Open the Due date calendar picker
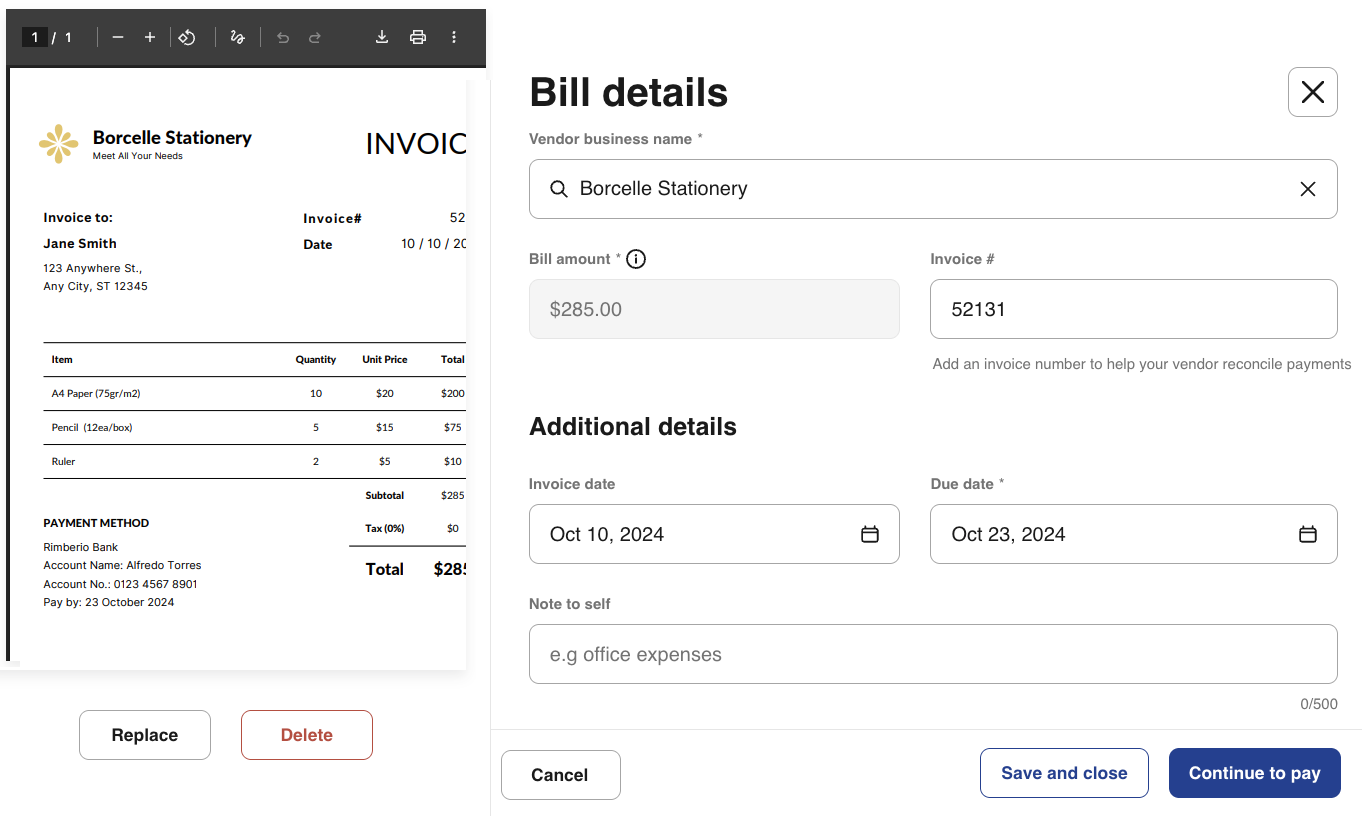This screenshot has height=820, width=1362. pyautogui.click(x=1307, y=534)
